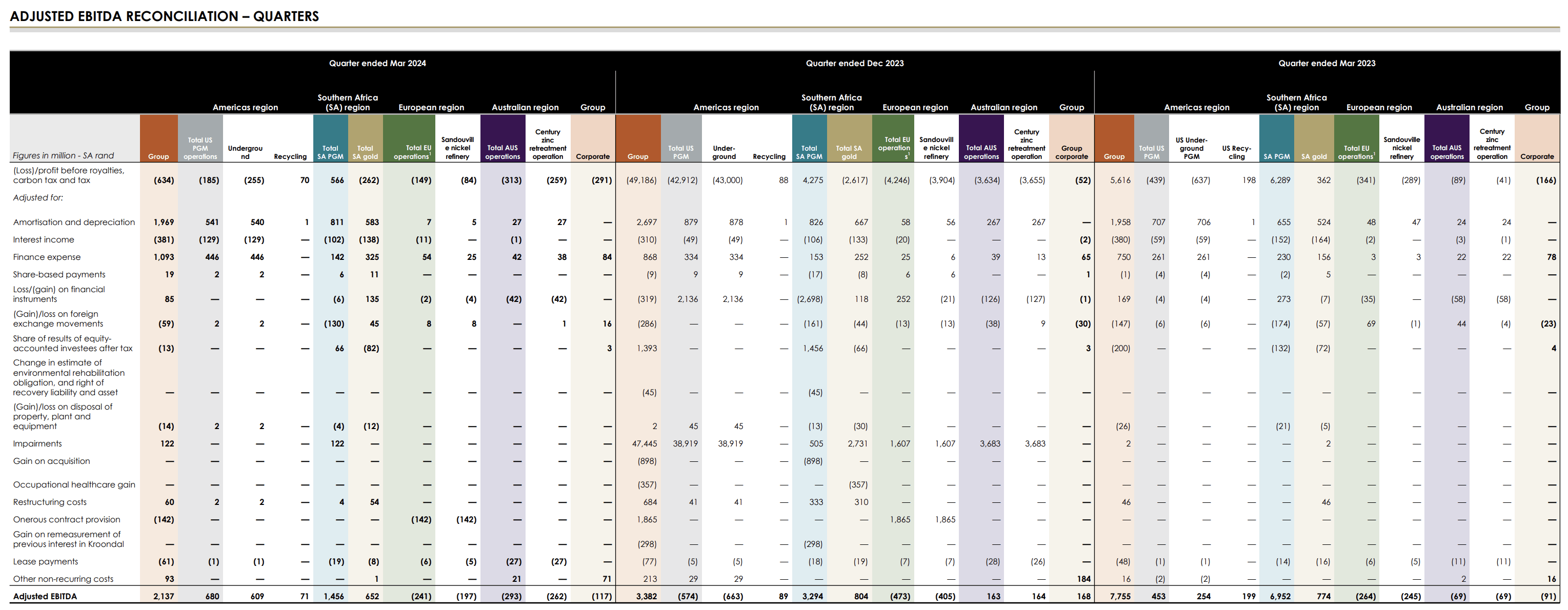Select the 'Group corporate' column header
This screenshot has width=1568, height=610.
1072,152
